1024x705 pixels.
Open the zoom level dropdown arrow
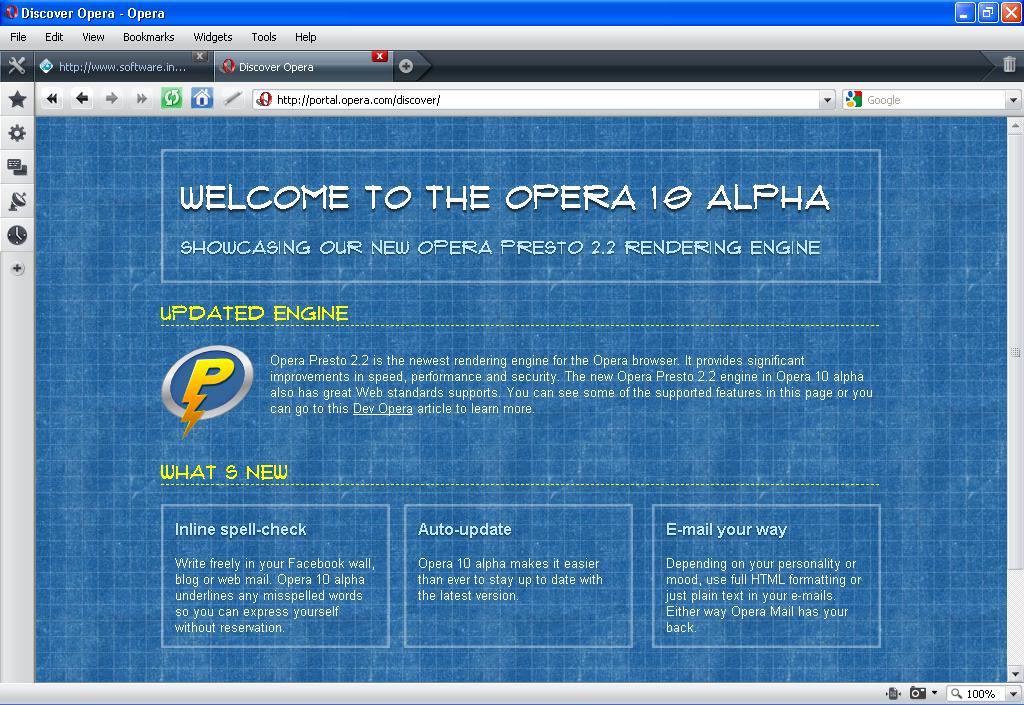[x=1012, y=693]
